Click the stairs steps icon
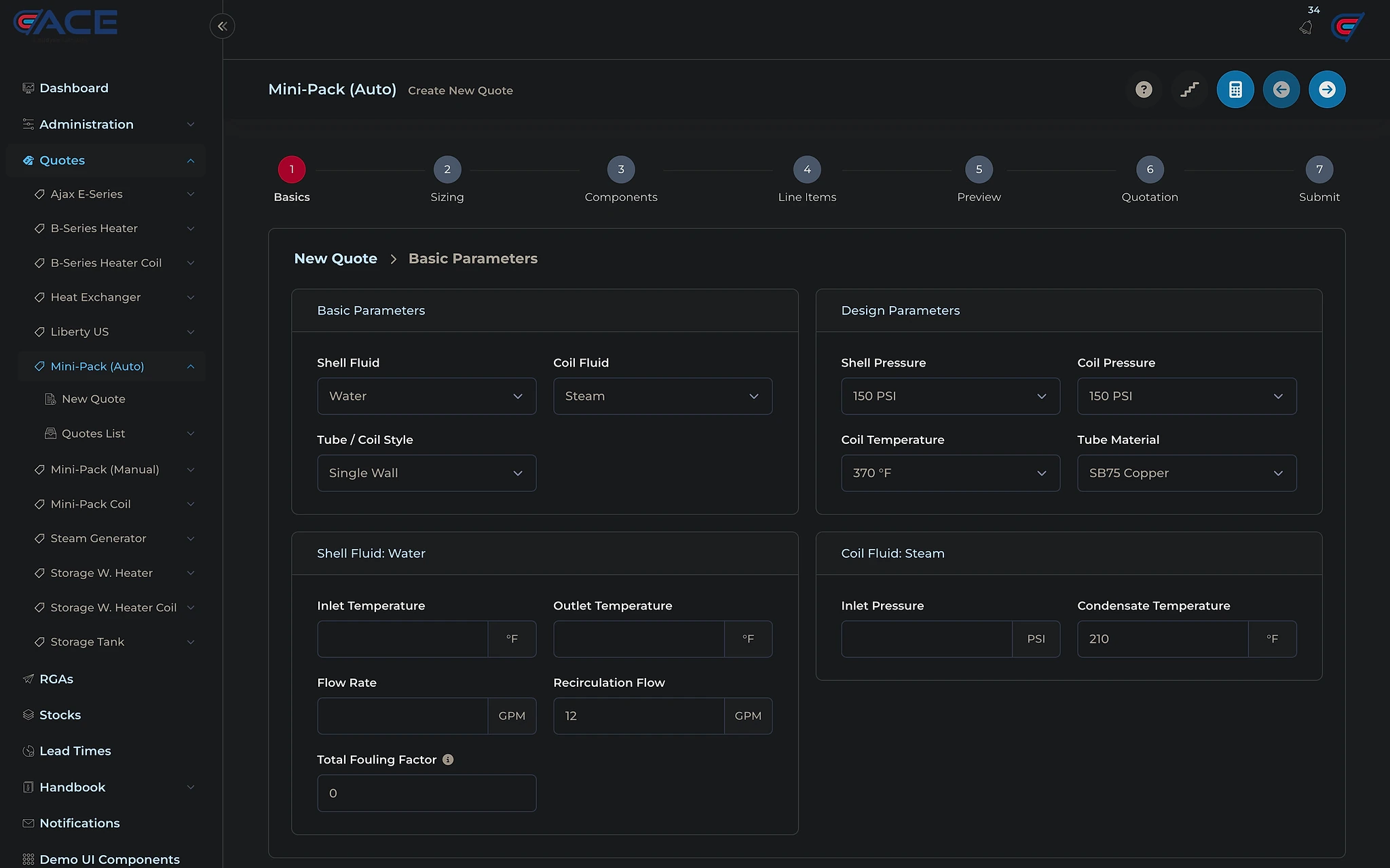This screenshot has width=1390, height=868. click(1189, 90)
